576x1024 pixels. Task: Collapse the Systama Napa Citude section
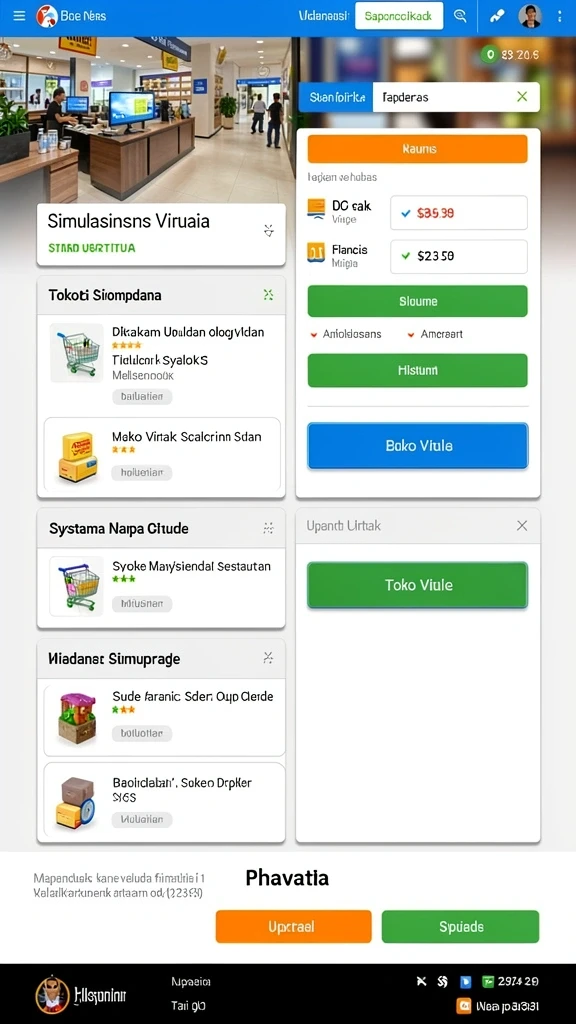pyautogui.click(x=268, y=528)
